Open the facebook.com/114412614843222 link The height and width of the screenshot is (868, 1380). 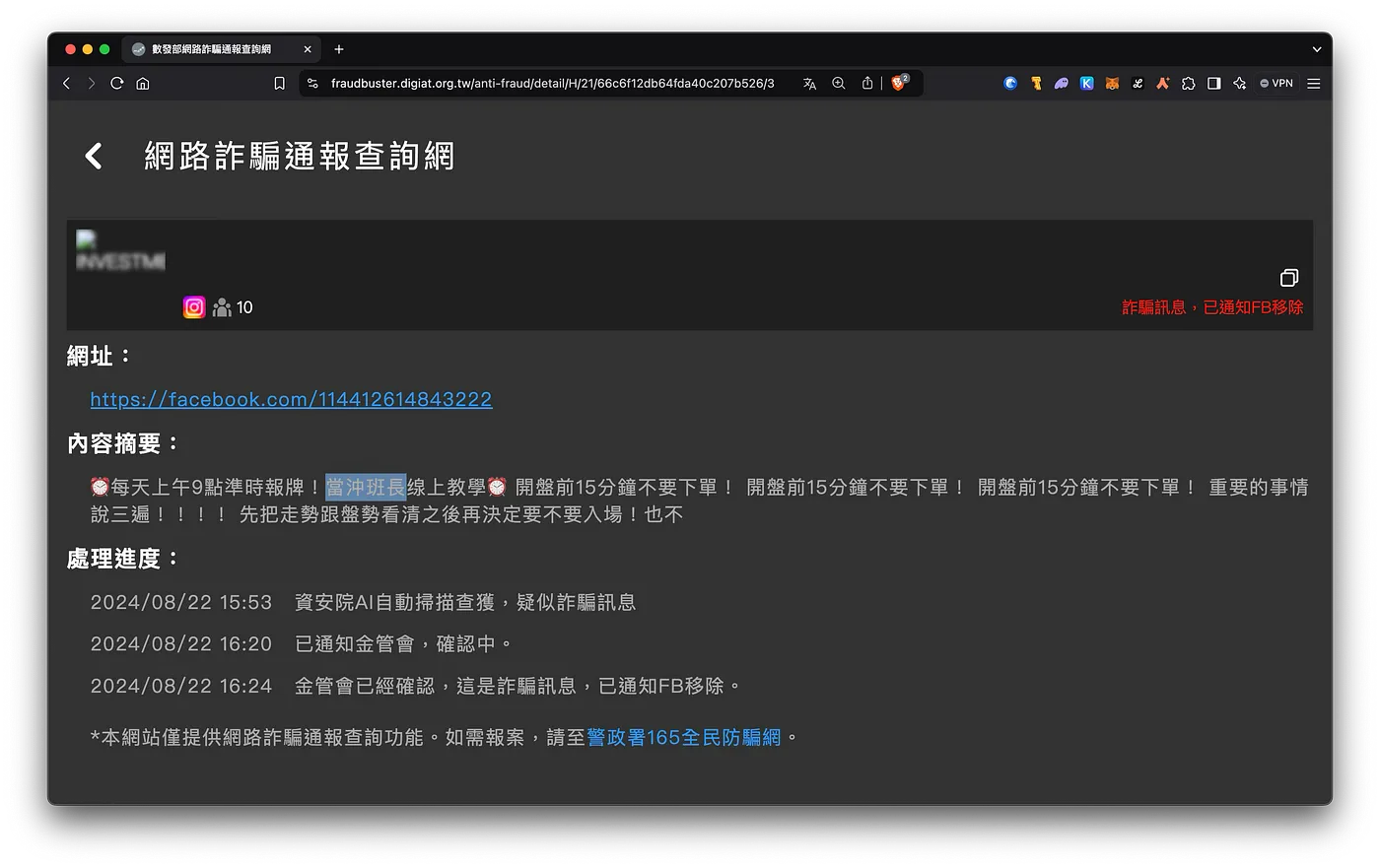click(291, 399)
